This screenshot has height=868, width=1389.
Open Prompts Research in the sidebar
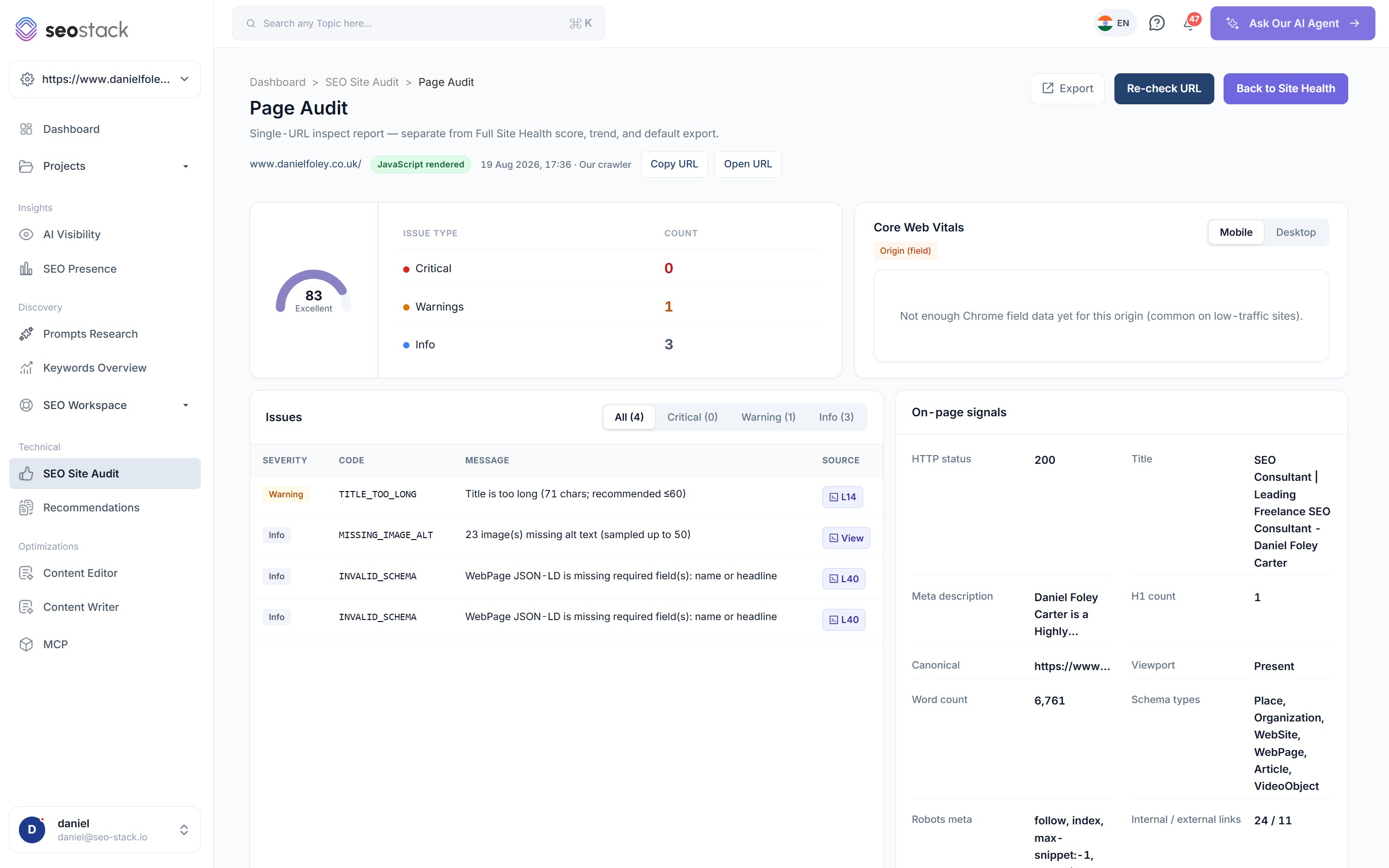pyautogui.click(x=105, y=333)
